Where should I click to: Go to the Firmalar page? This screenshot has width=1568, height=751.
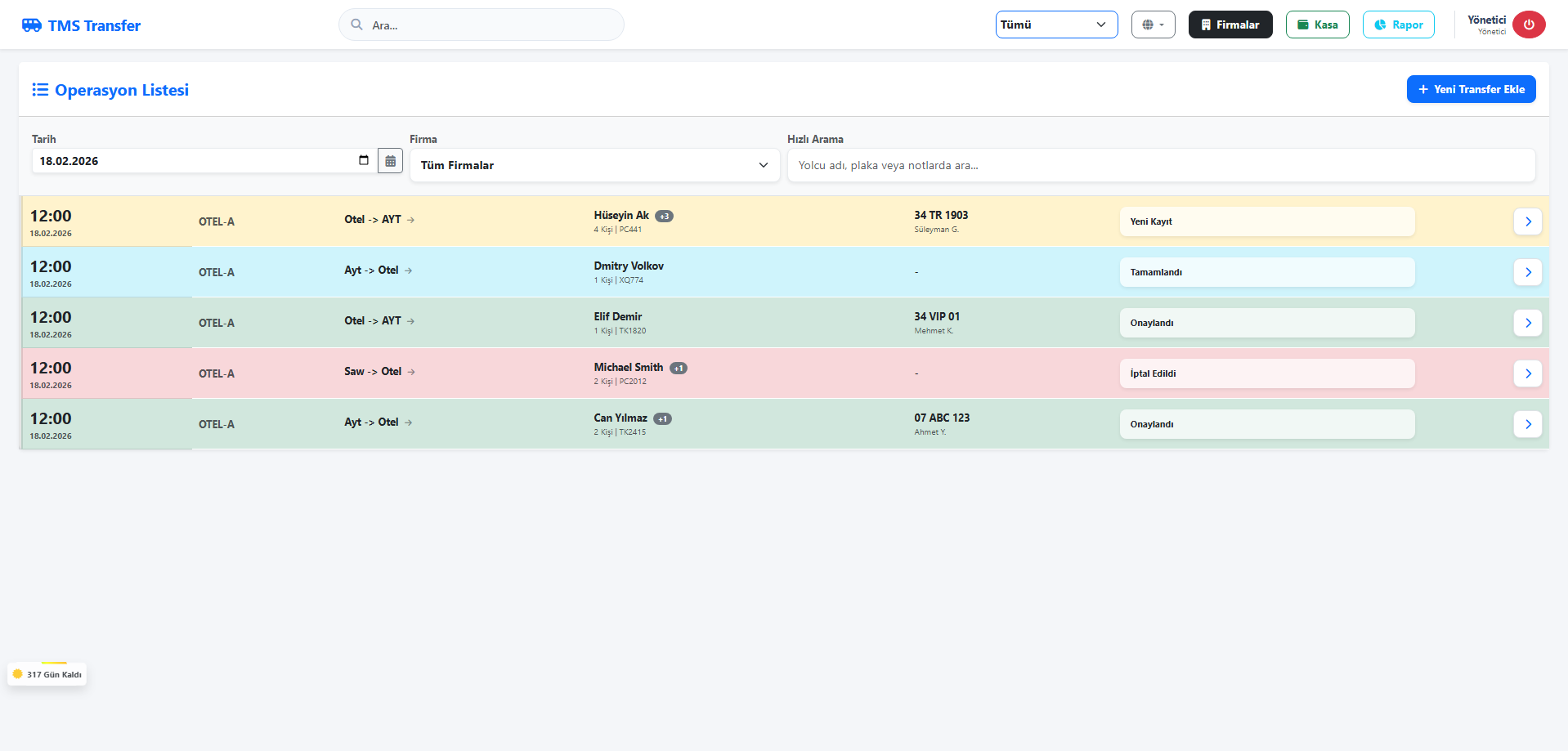(x=1230, y=25)
